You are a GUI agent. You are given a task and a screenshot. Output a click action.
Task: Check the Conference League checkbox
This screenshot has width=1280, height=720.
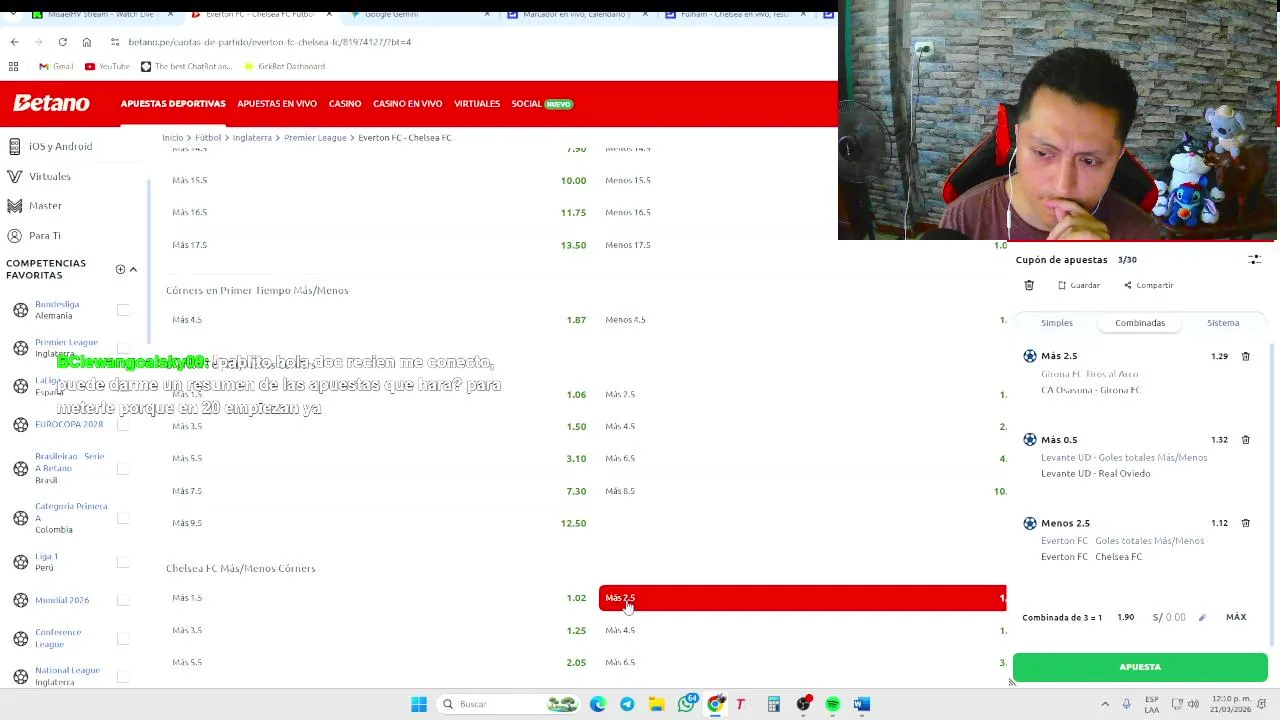pos(123,638)
